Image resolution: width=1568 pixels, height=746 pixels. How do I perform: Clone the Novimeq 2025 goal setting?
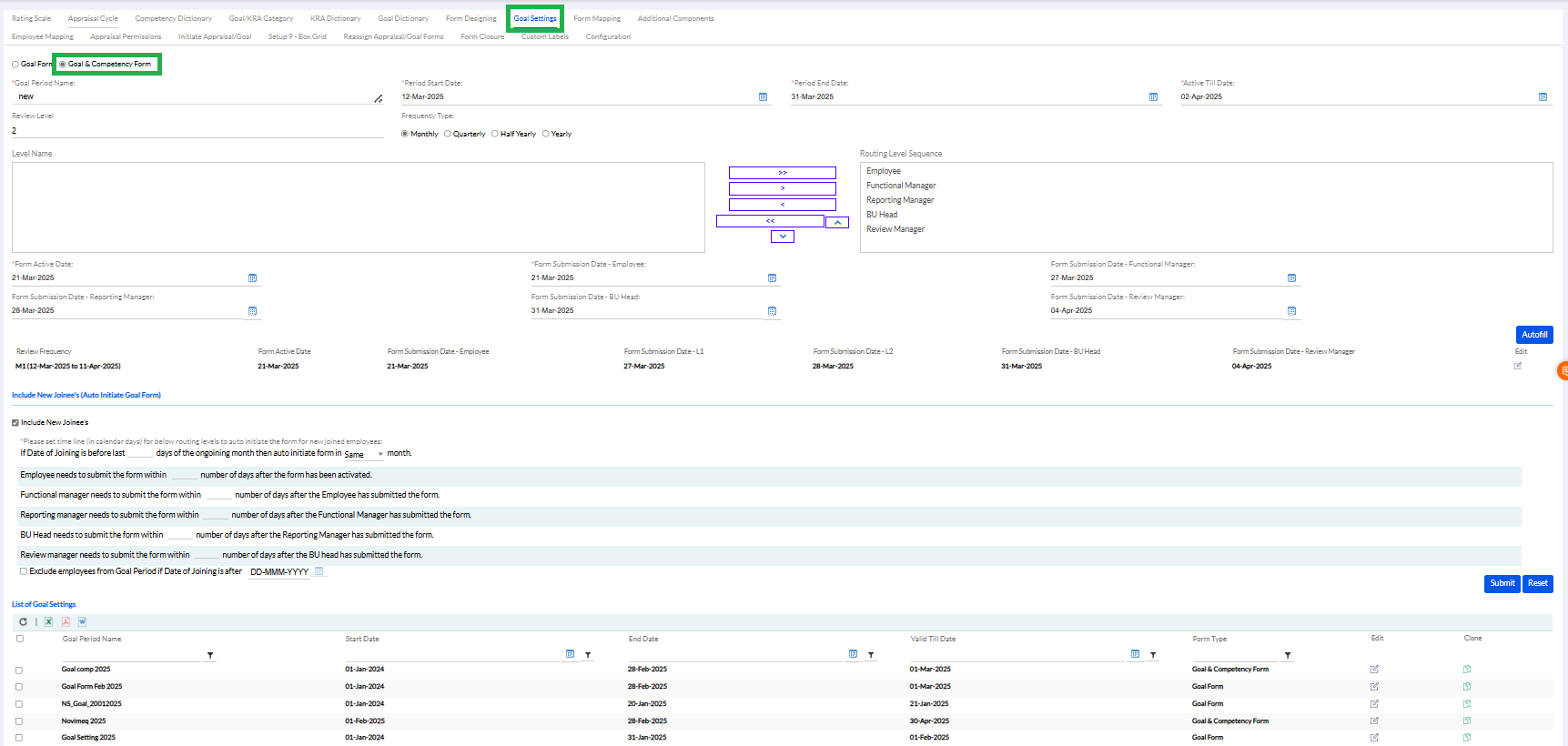1466,721
